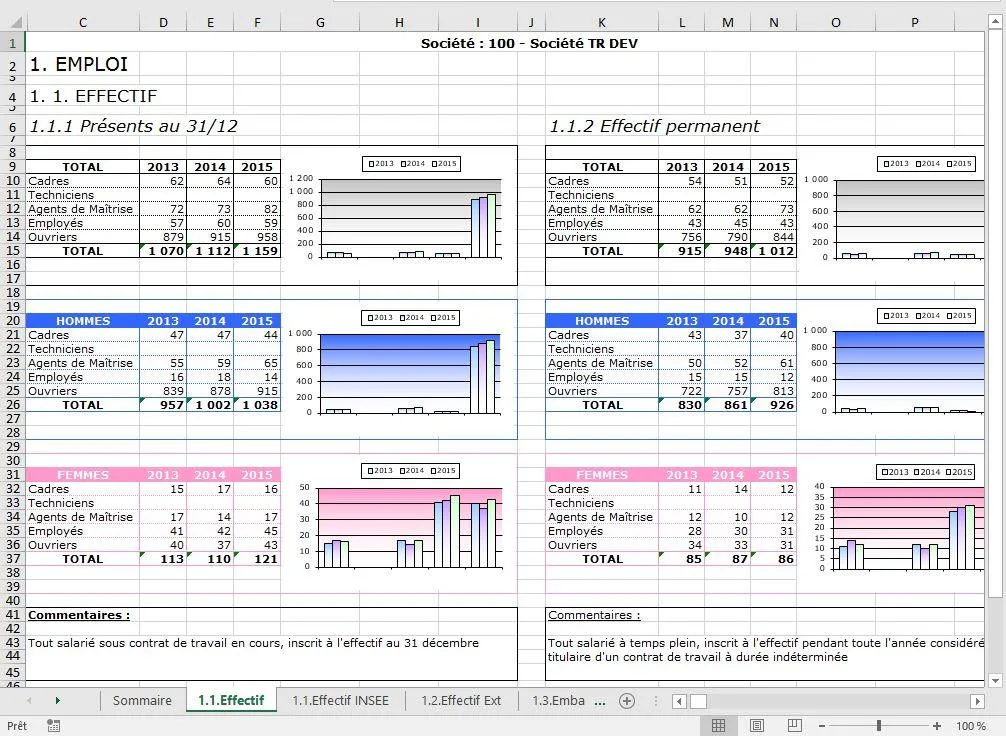1006x736 pixels.
Task: Select '1.1.1 Présents au 31/12' heading
Action: pos(133,126)
